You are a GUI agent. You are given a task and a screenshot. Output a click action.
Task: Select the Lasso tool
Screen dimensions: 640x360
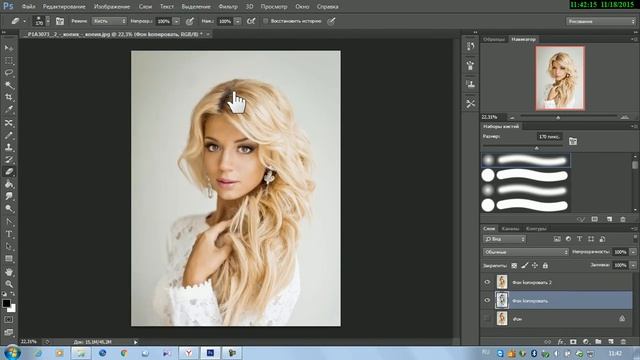(9, 73)
